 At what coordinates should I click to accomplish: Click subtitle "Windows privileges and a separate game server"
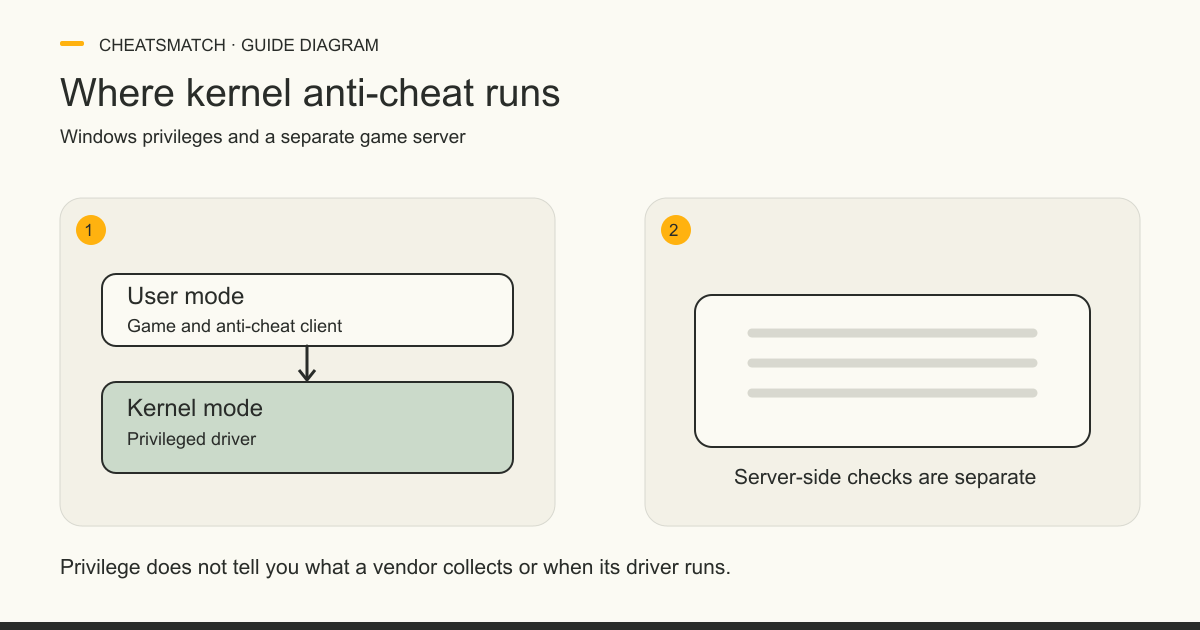(x=263, y=137)
